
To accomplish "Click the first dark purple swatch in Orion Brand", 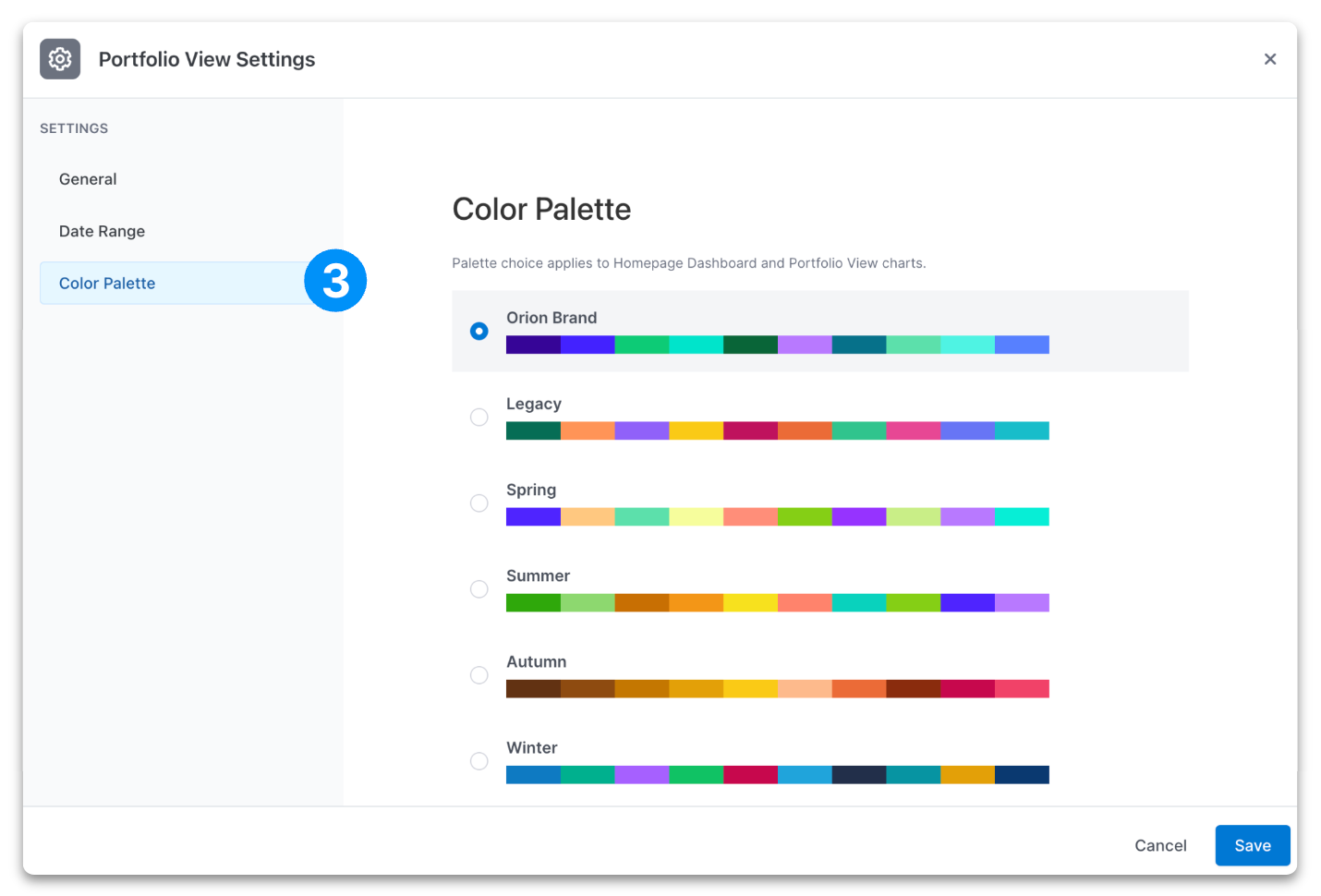I will pyautogui.click(x=532, y=344).
